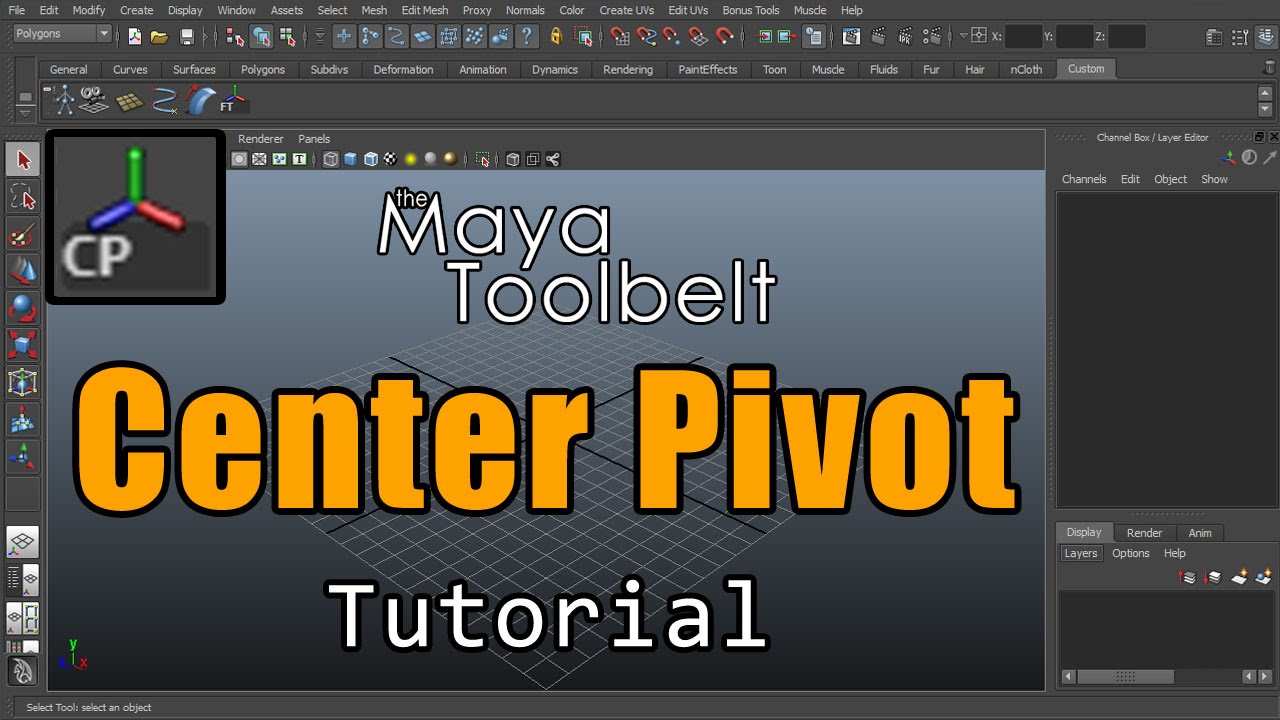Toggle lock current selection padlock
This screenshot has height=720, width=1280.
pos(556,36)
